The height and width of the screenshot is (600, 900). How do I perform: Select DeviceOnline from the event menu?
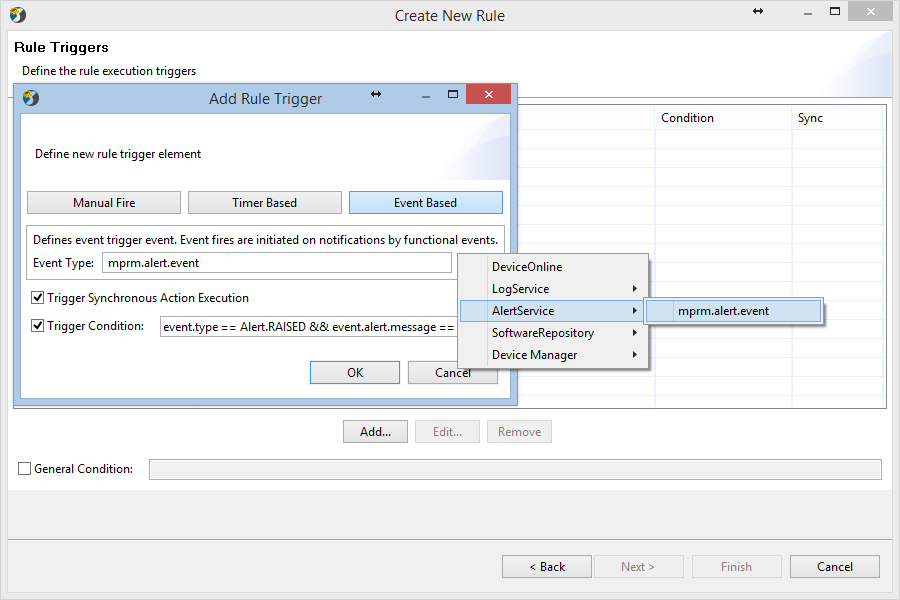click(x=554, y=266)
